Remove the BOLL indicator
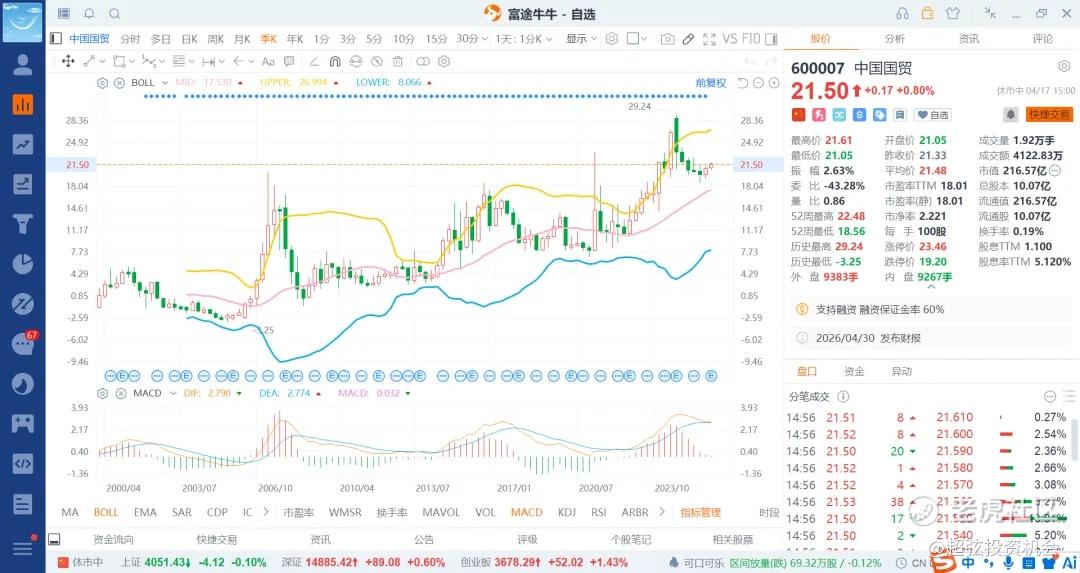The height and width of the screenshot is (573, 1080). [x=119, y=83]
